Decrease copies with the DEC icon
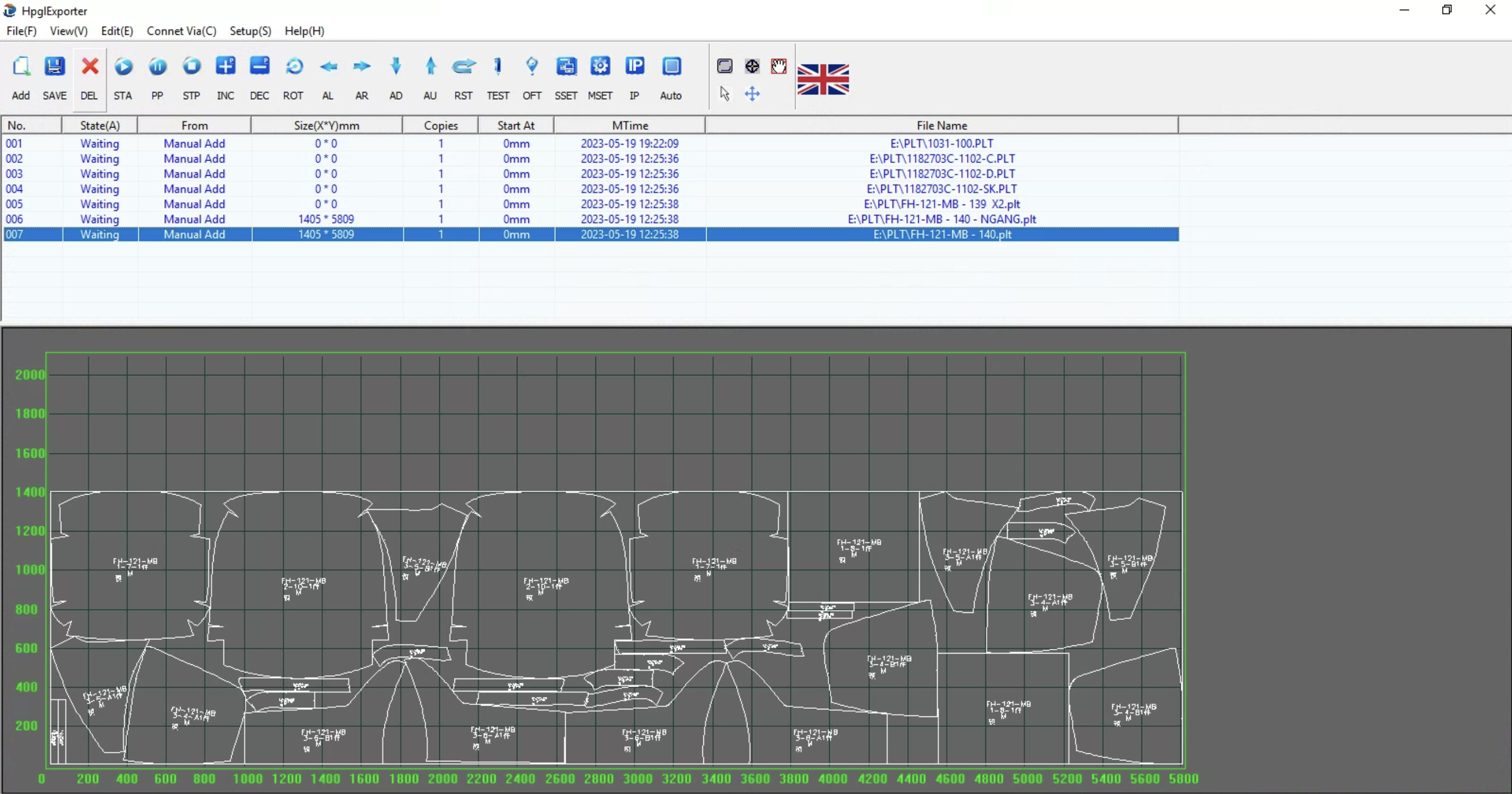 pyautogui.click(x=259, y=66)
